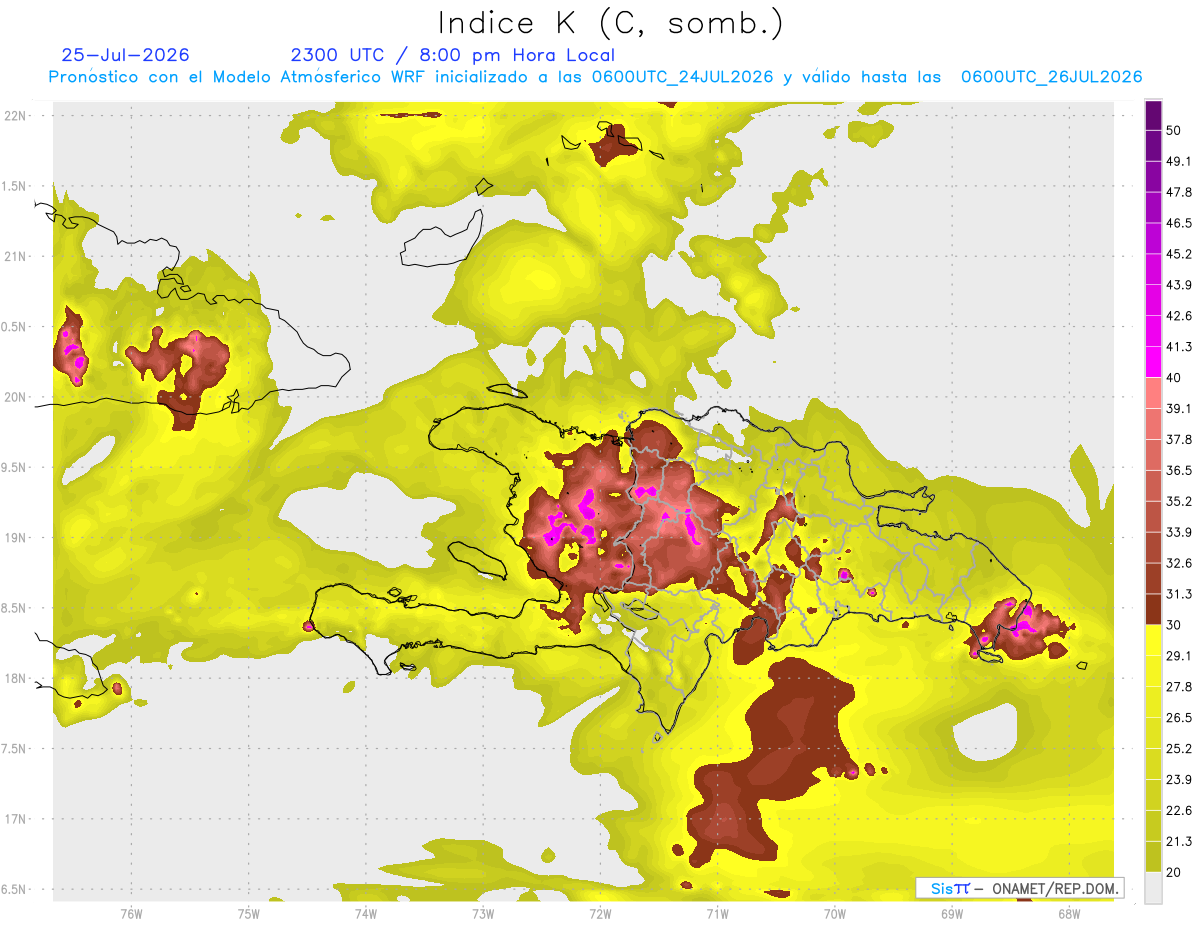Click the '50' value on the color scale

(1174, 130)
